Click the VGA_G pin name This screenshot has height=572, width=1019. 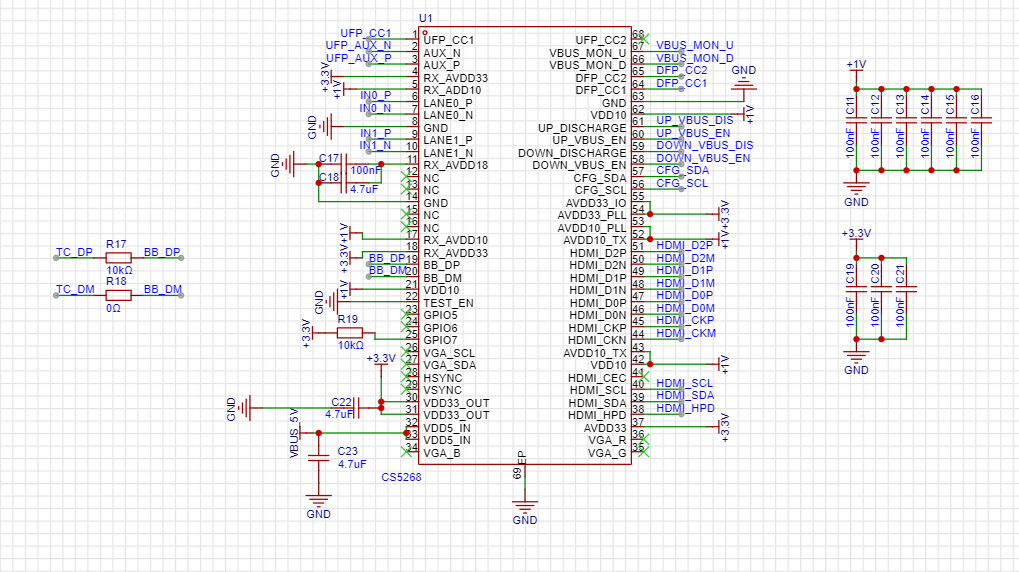click(608, 453)
